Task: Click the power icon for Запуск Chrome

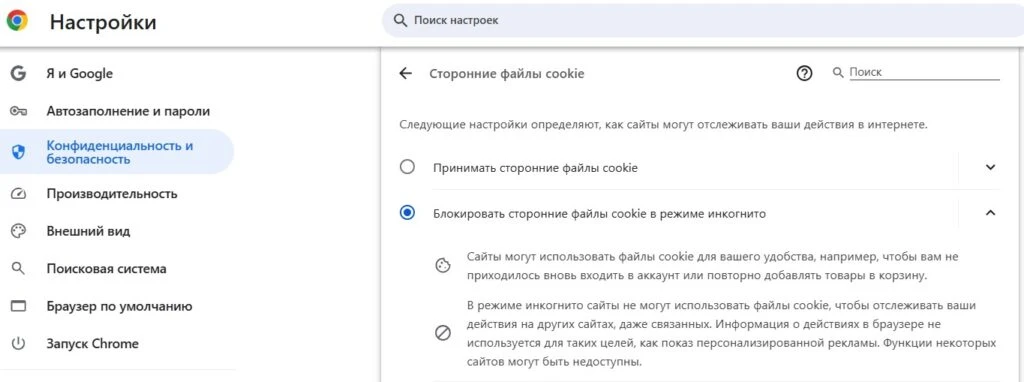Action: pyautogui.click(x=18, y=344)
